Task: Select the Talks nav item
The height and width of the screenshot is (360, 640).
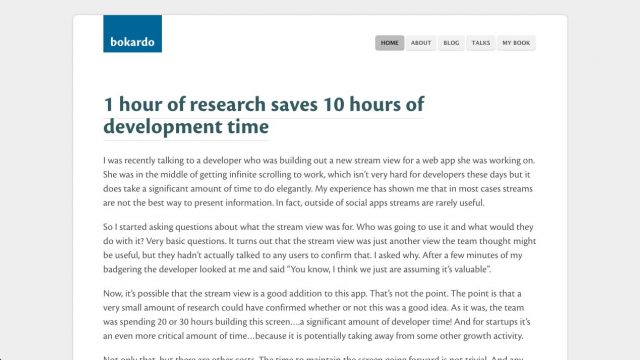Action: coord(481,43)
